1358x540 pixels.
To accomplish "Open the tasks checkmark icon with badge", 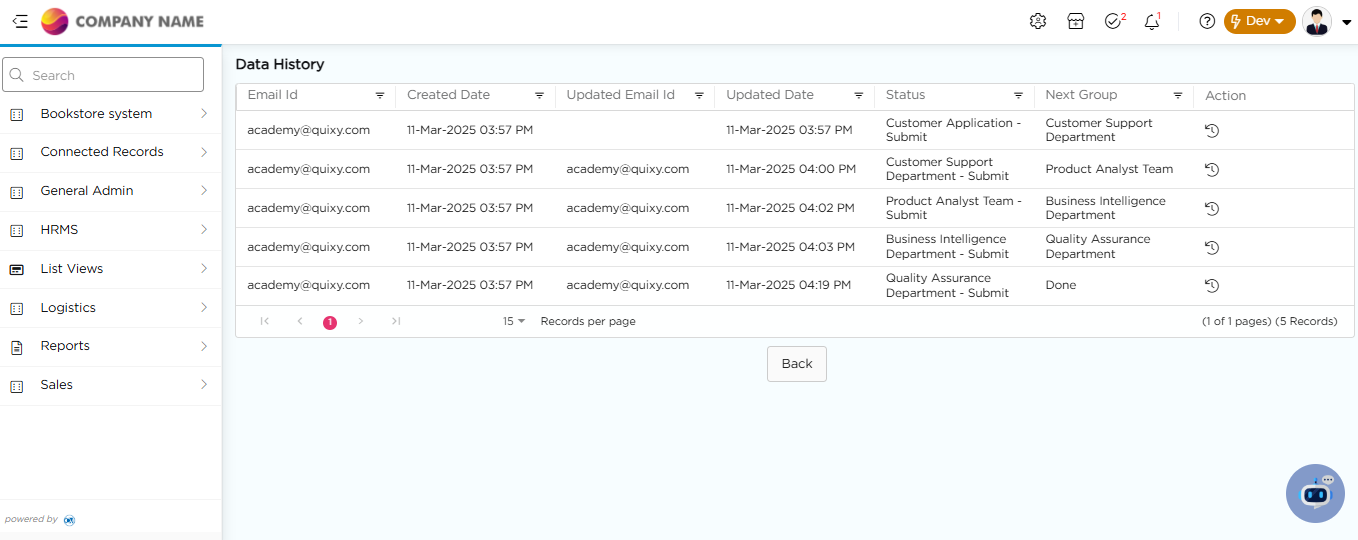I will [1113, 21].
